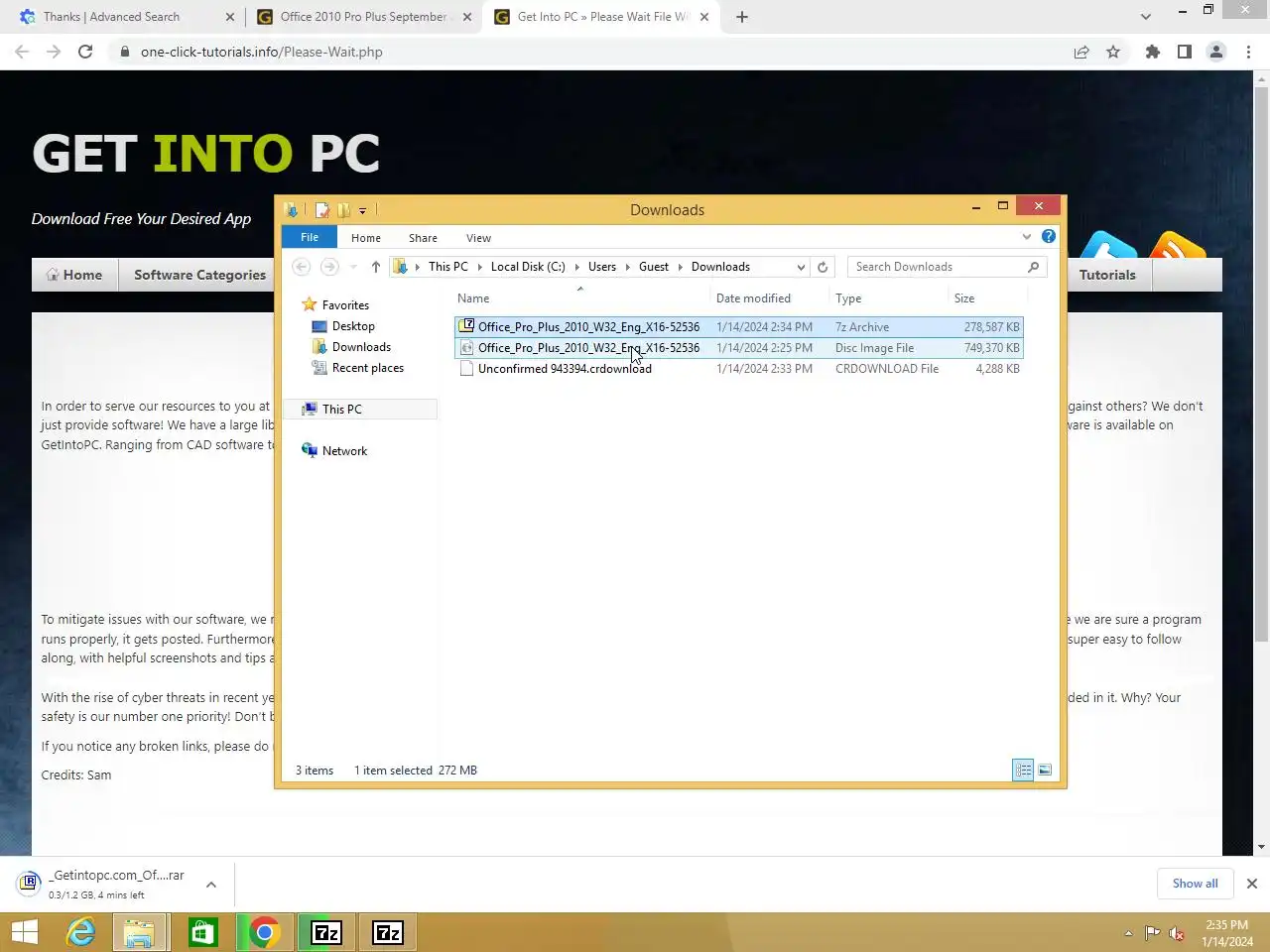Open Chrome's three-dot menu

(1248, 52)
